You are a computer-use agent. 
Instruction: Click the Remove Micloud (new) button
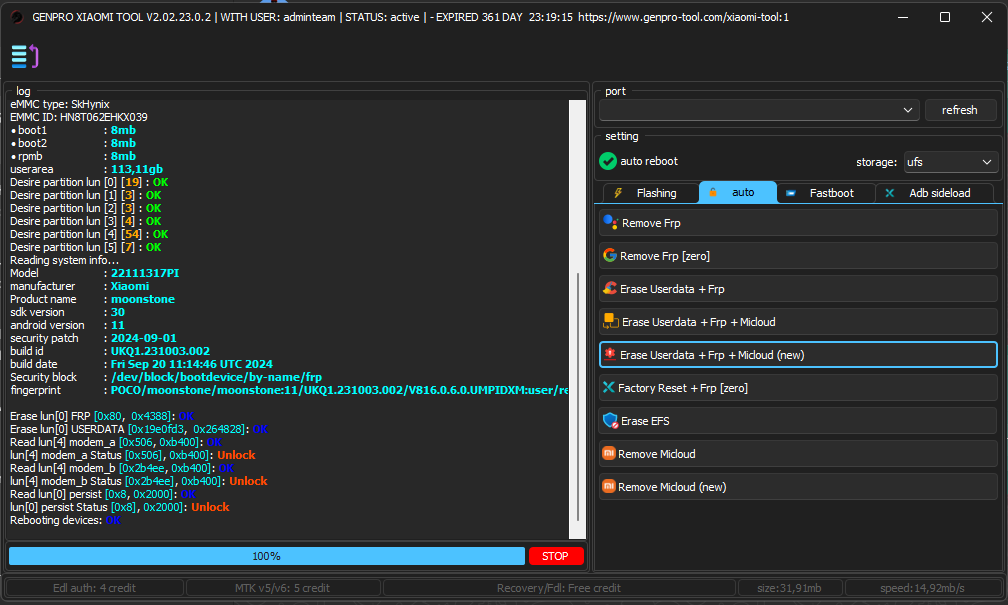click(x=798, y=487)
